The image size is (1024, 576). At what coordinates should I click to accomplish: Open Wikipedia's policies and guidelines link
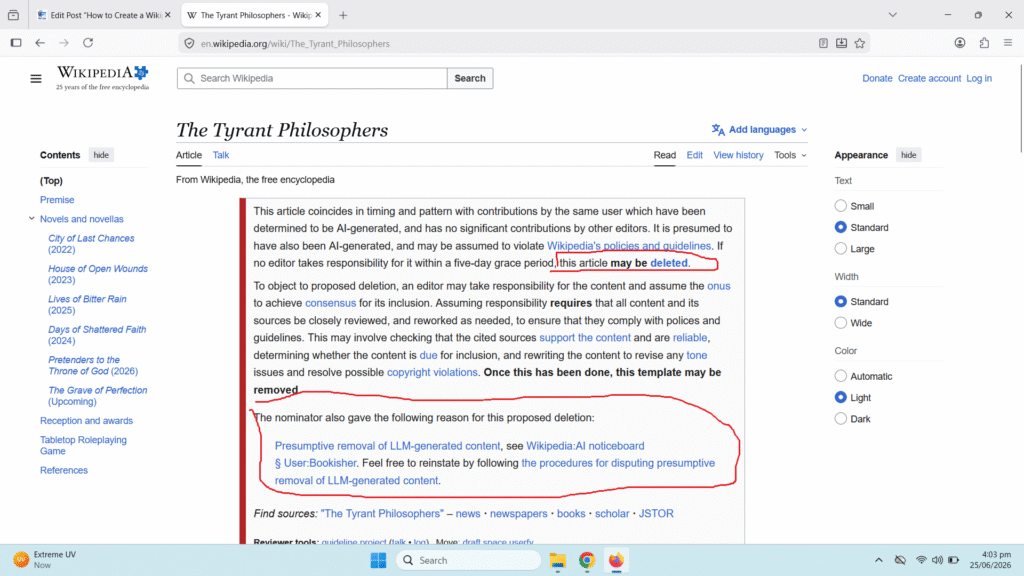[628, 246]
